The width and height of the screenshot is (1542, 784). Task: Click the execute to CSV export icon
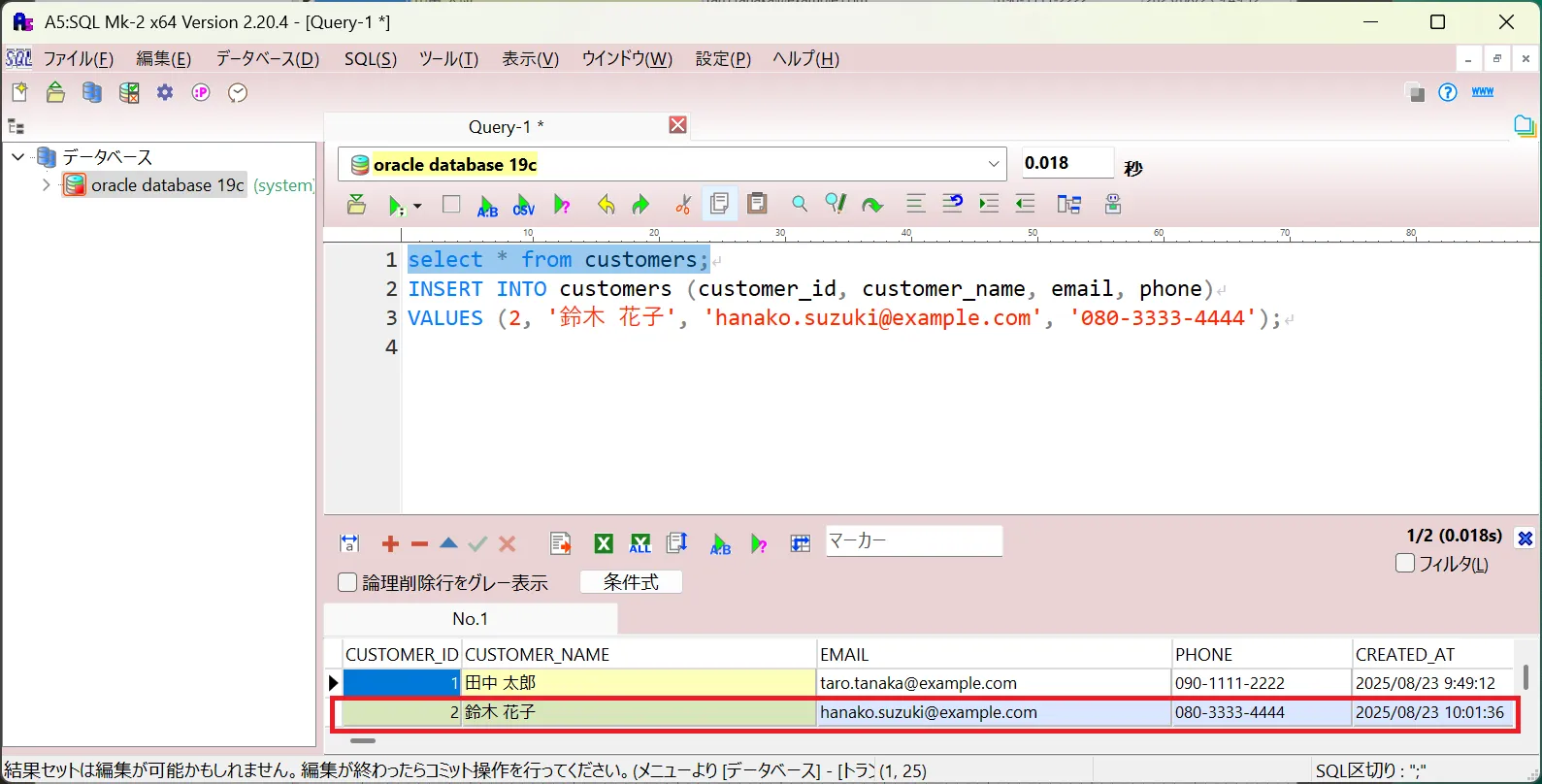click(524, 205)
